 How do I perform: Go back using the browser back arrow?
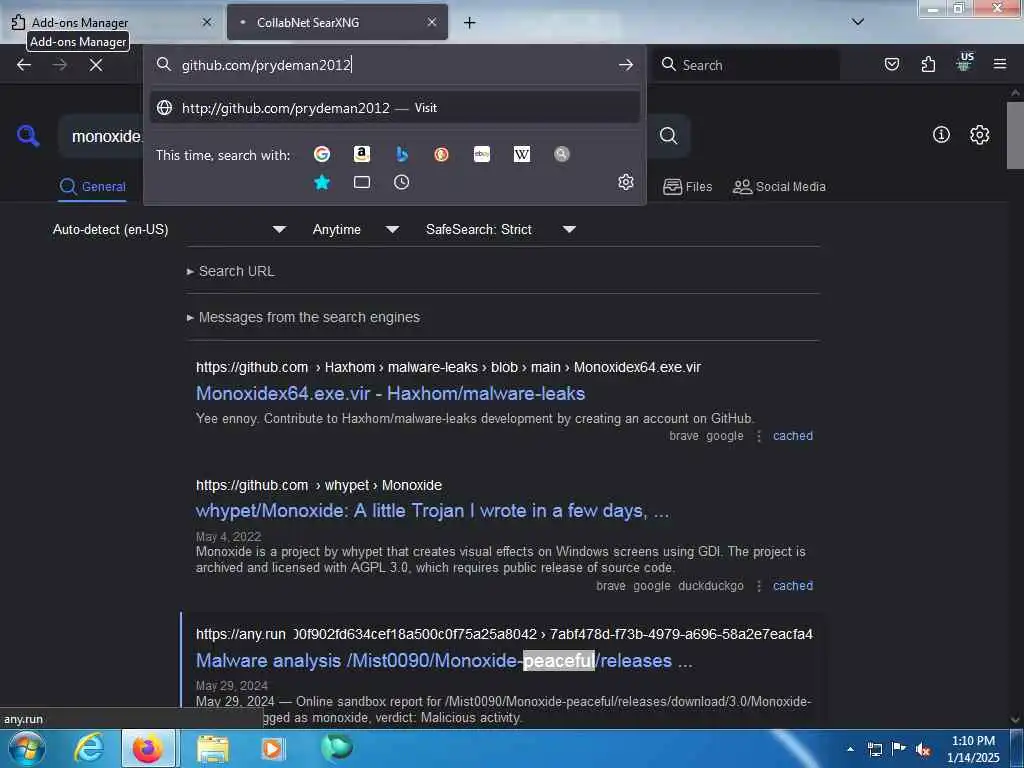click(x=24, y=65)
